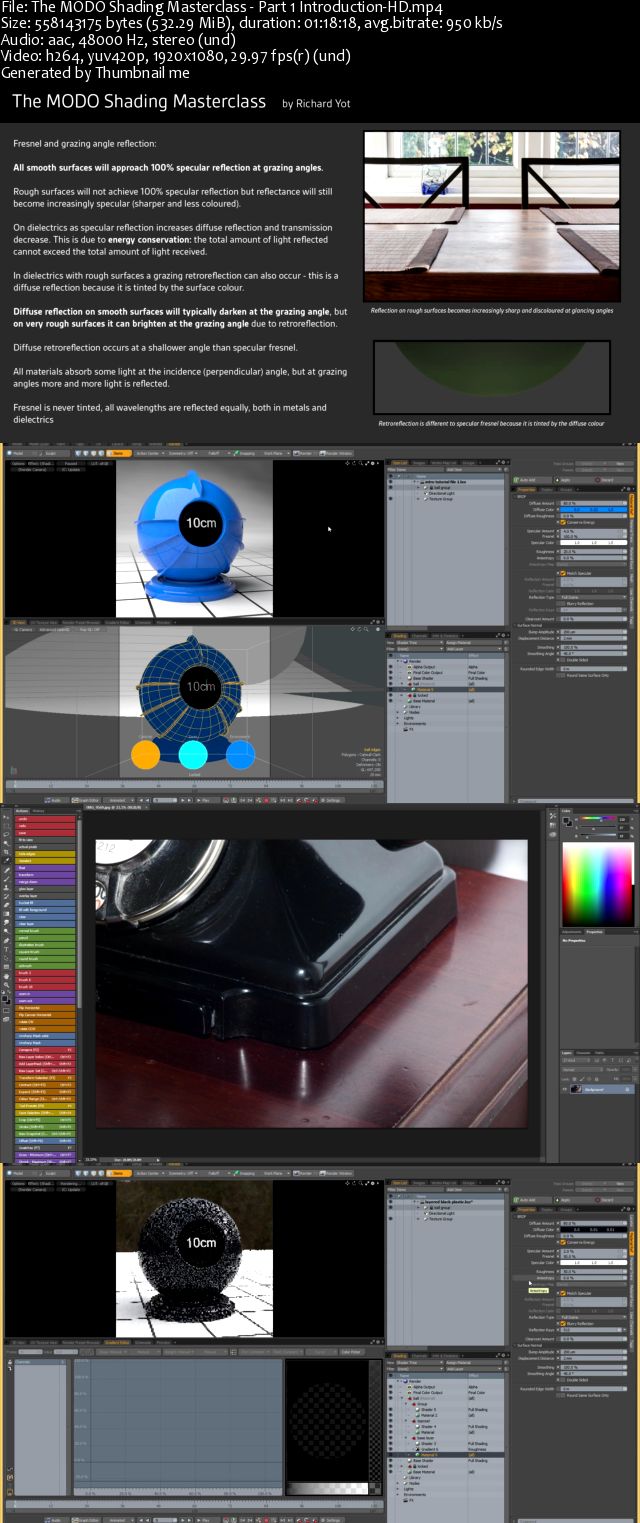Select the Eyedropper tool in Photoshop

pos(5,860)
